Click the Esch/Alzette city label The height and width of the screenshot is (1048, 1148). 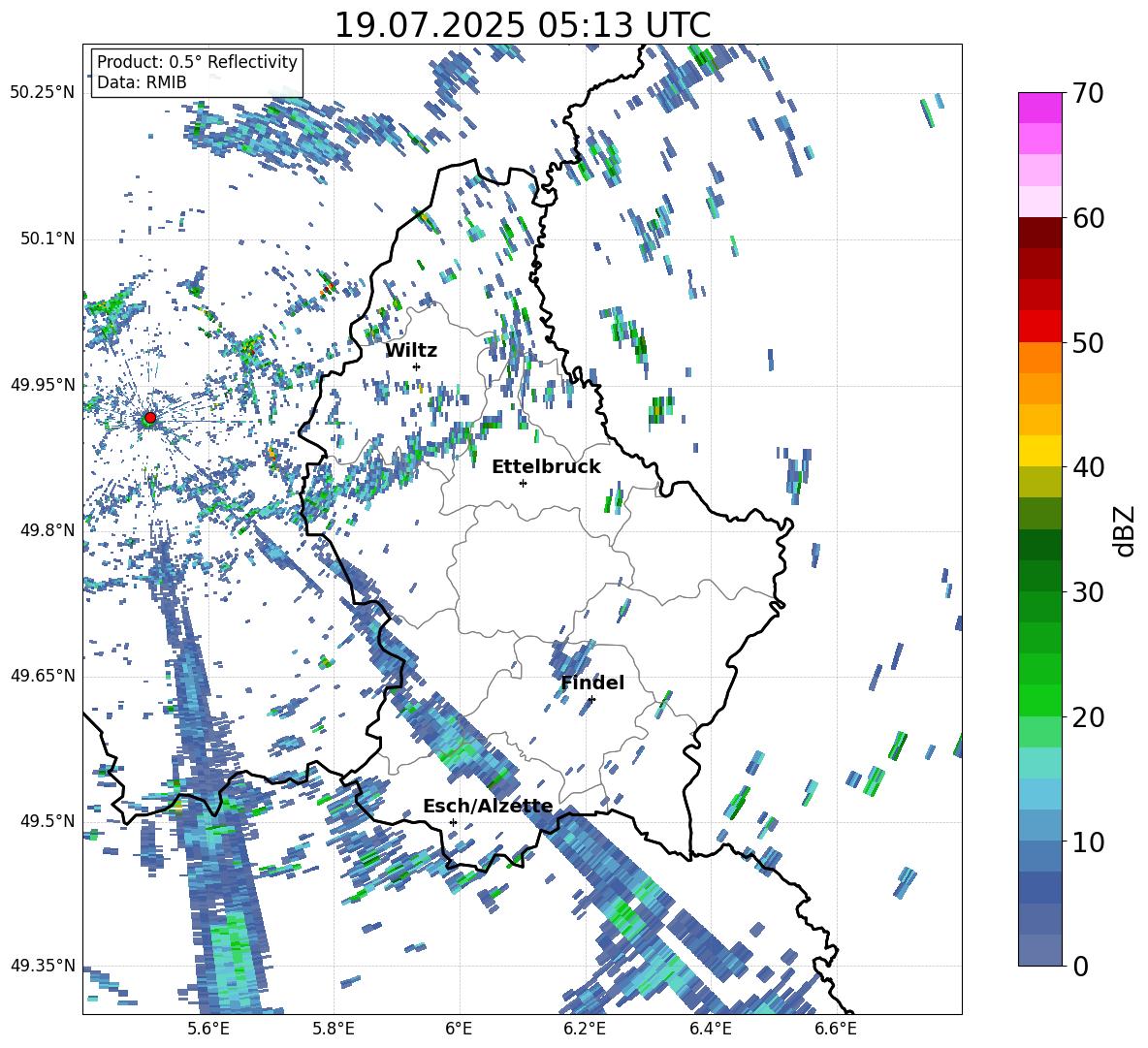pyautogui.click(x=488, y=806)
